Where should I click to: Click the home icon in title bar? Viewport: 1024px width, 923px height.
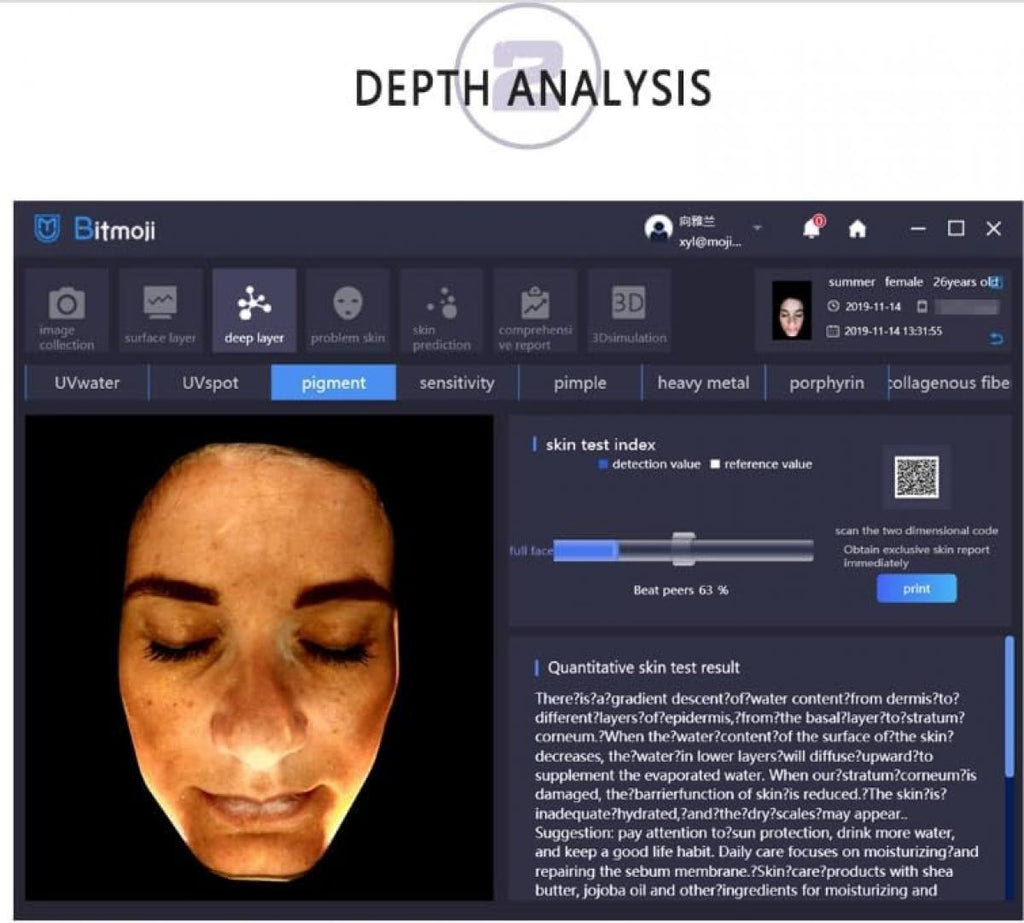pyautogui.click(x=858, y=228)
